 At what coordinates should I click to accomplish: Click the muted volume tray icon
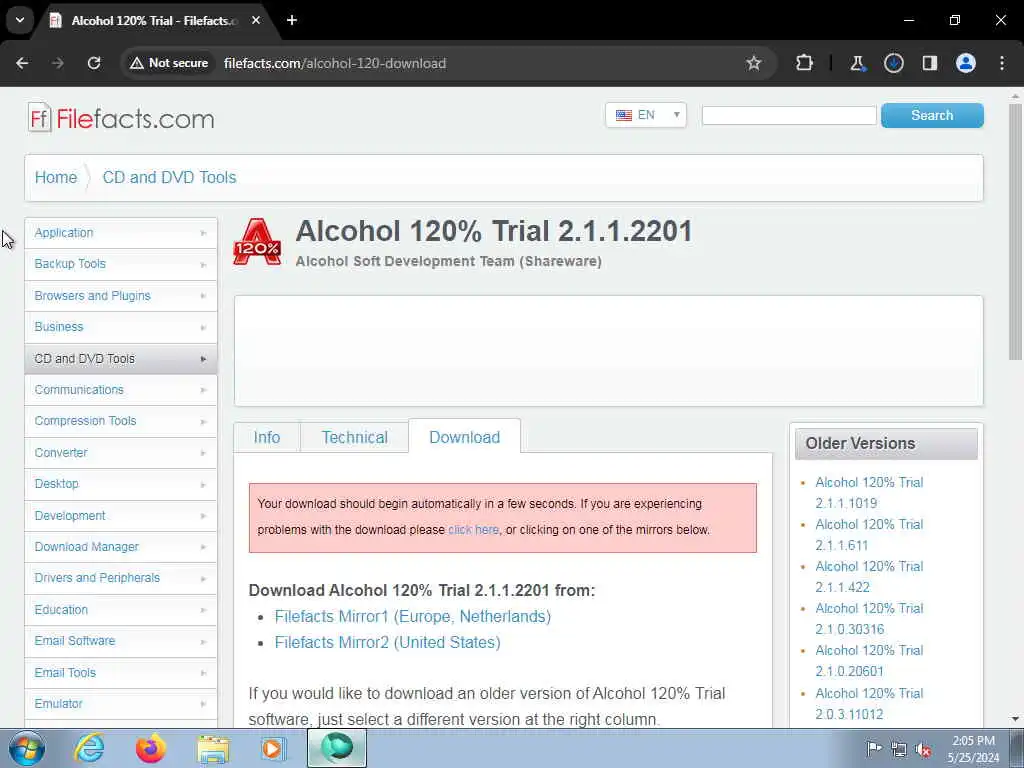923,749
